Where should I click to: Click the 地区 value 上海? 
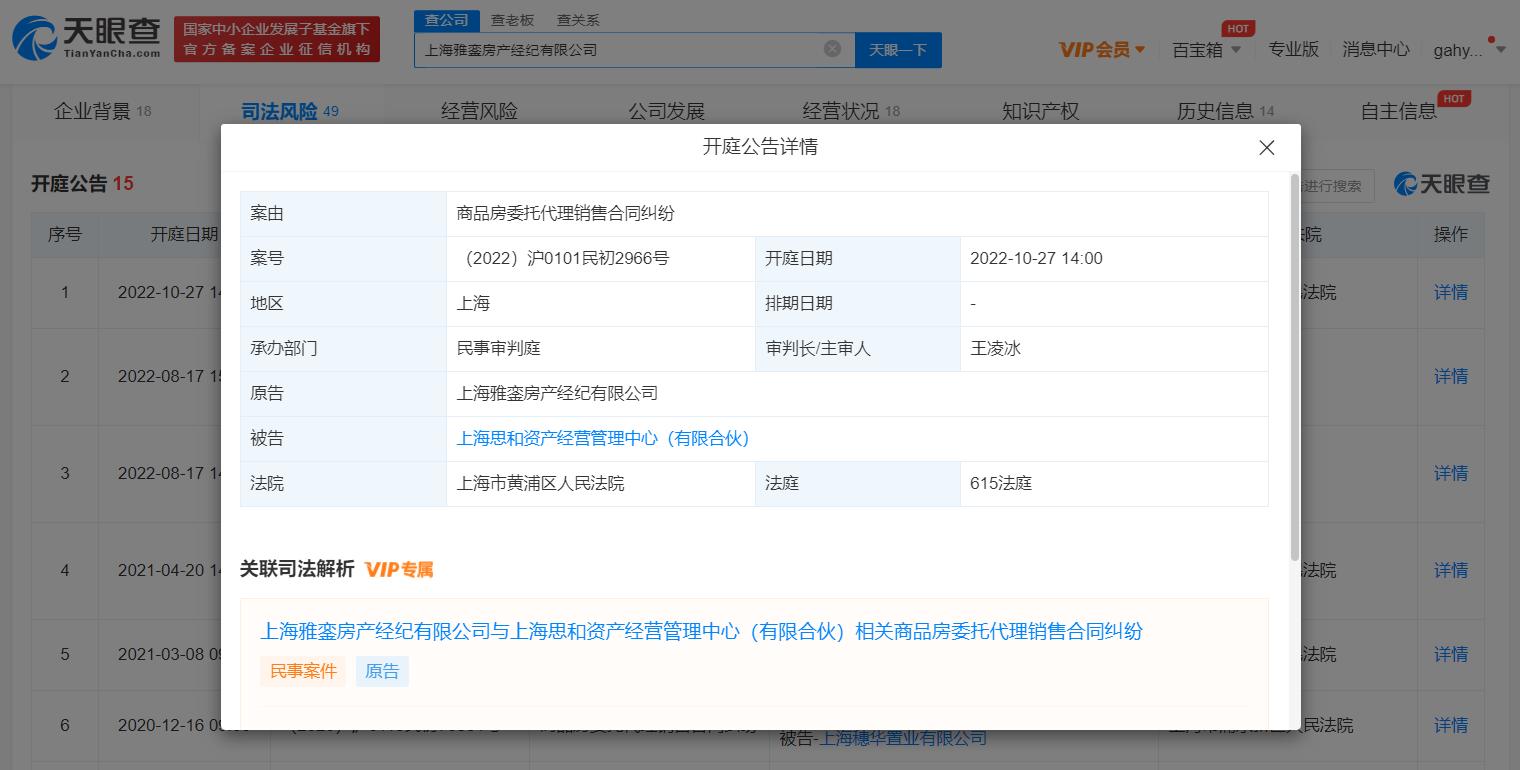[473, 303]
